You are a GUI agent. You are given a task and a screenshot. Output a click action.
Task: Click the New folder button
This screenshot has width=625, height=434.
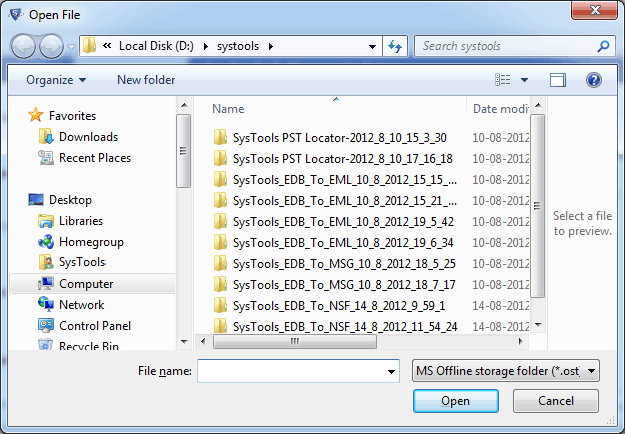coord(146,80)
